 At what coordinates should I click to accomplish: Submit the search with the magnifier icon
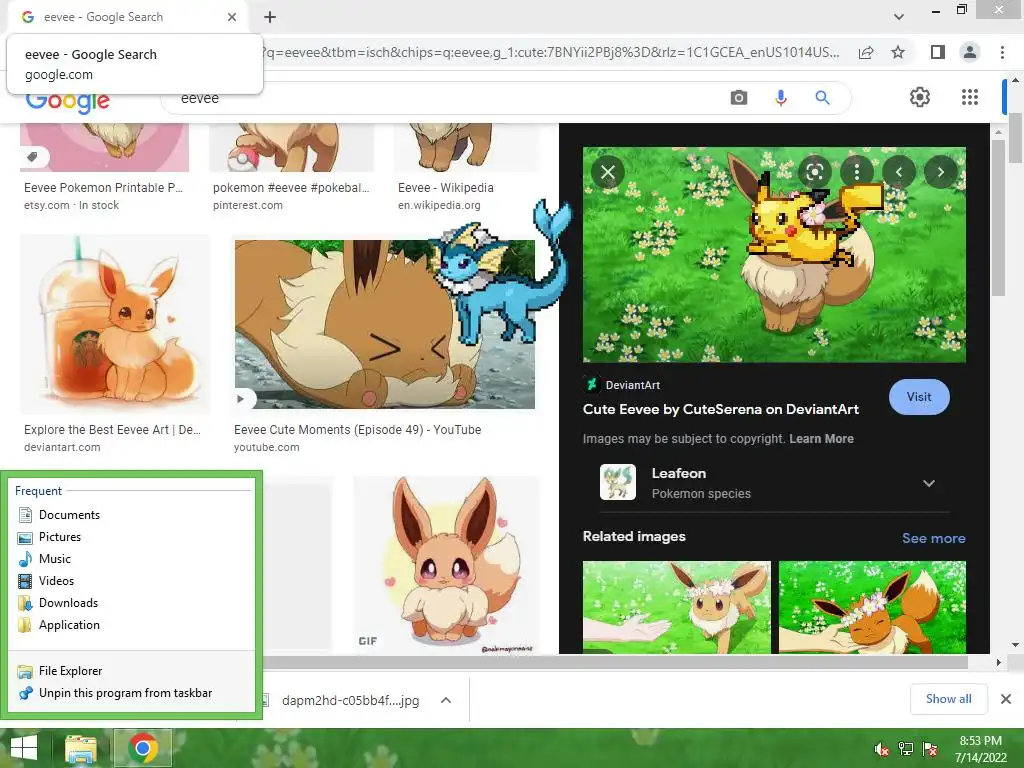(x=822, y=98)
